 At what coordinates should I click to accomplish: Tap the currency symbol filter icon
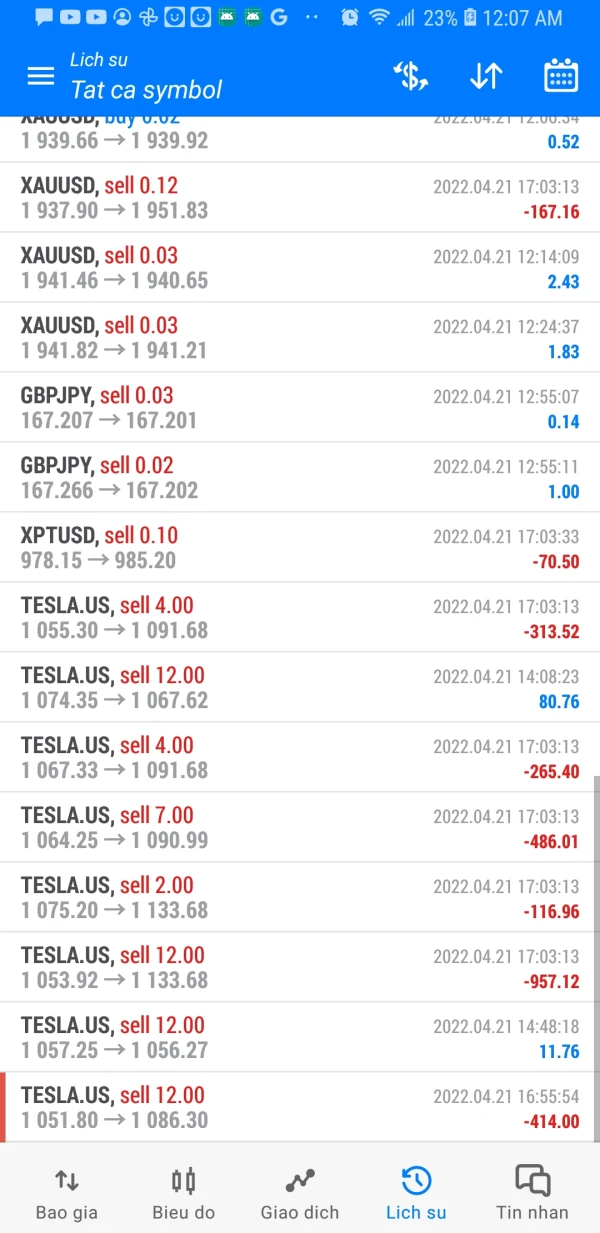(x=411, y=76)
